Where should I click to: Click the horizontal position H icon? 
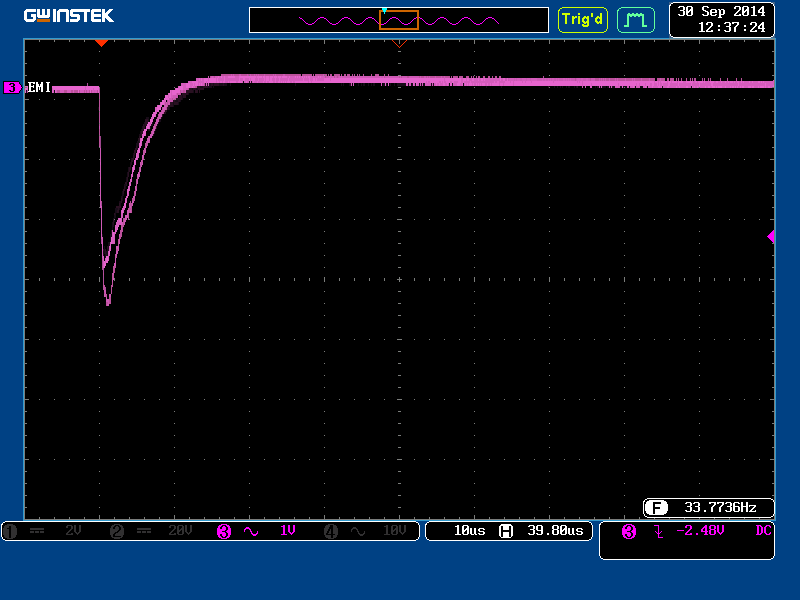point(506,531)
